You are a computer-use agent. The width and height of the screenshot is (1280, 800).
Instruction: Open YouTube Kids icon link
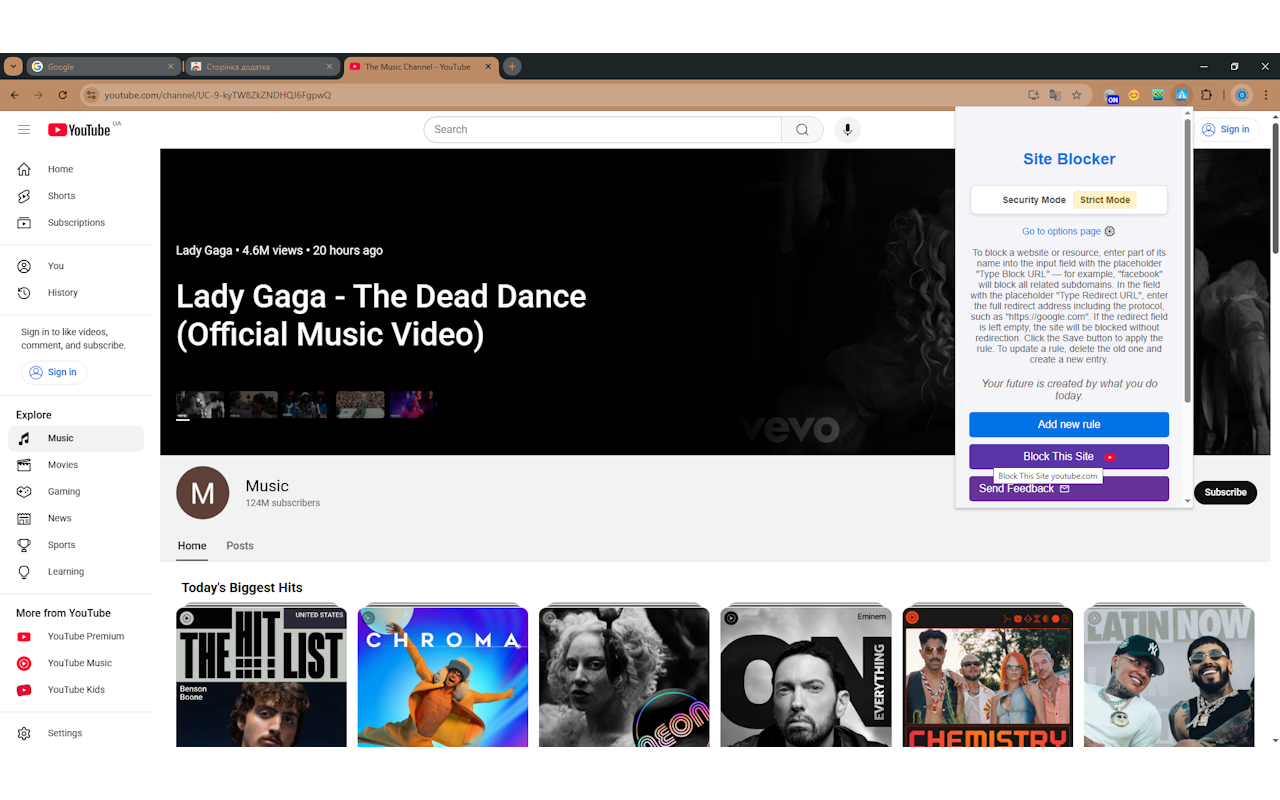pos(25,690)
